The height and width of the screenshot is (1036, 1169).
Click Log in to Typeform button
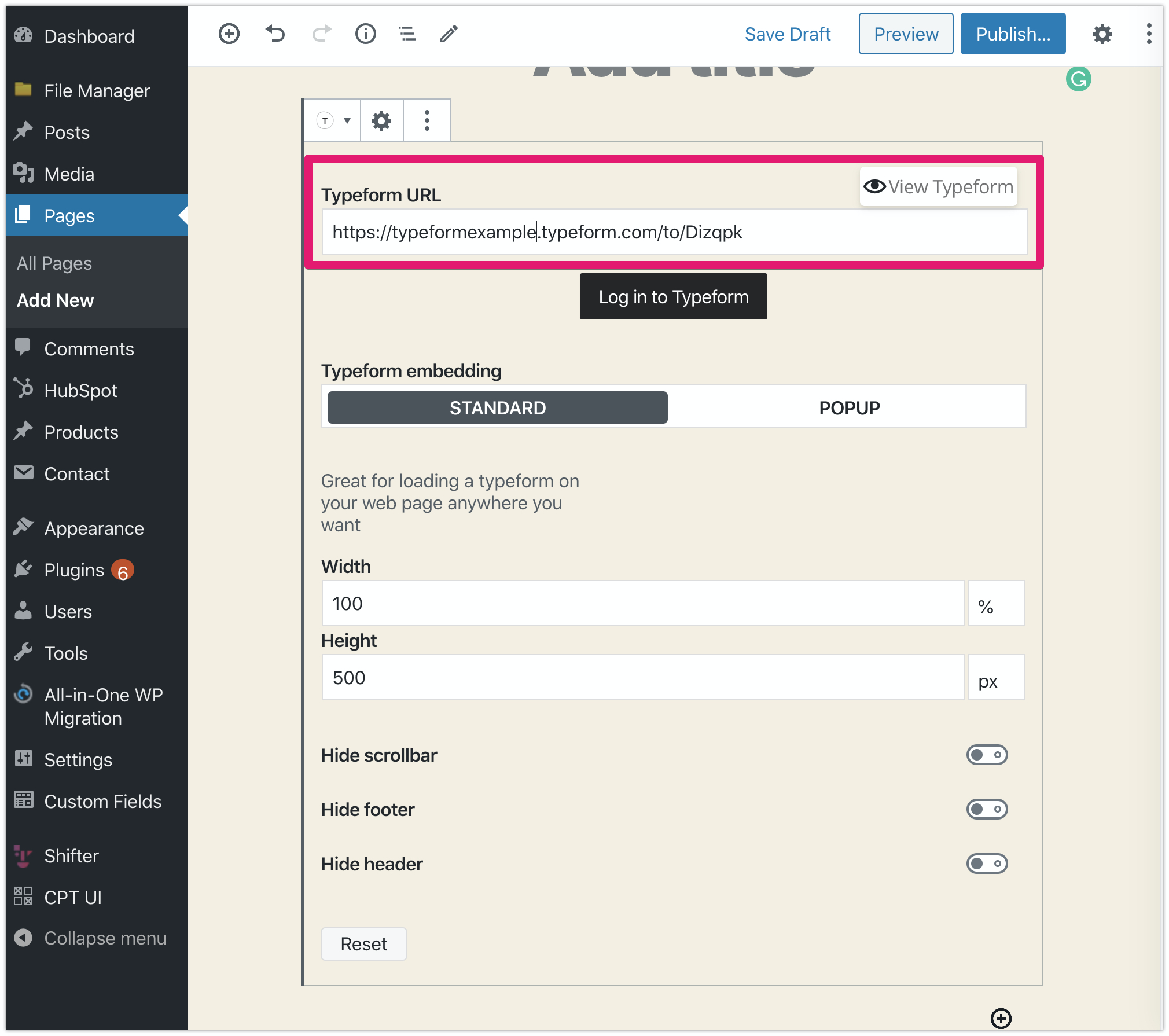674,296
